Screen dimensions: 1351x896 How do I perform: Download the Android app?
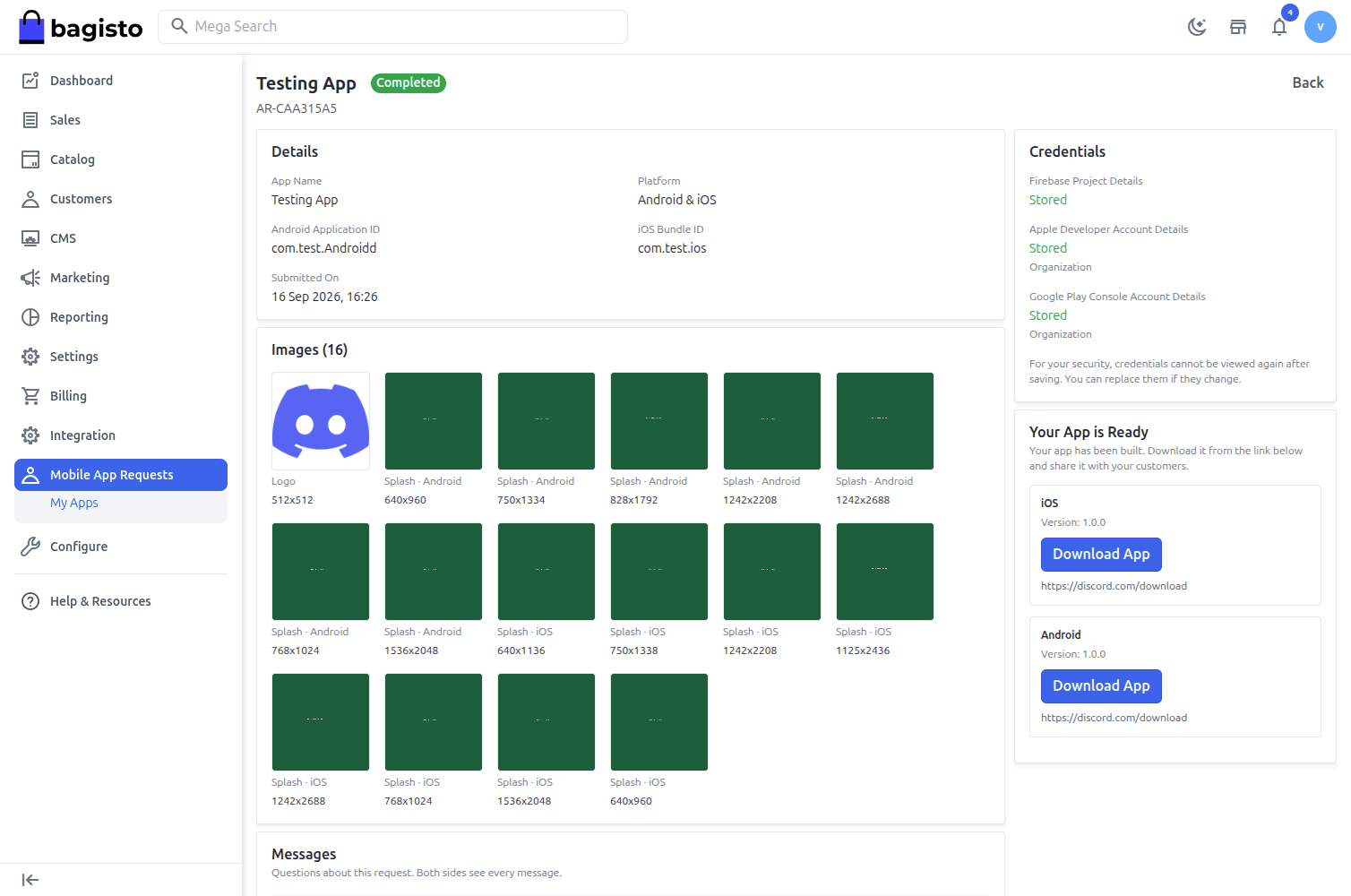pos(1101,686)
